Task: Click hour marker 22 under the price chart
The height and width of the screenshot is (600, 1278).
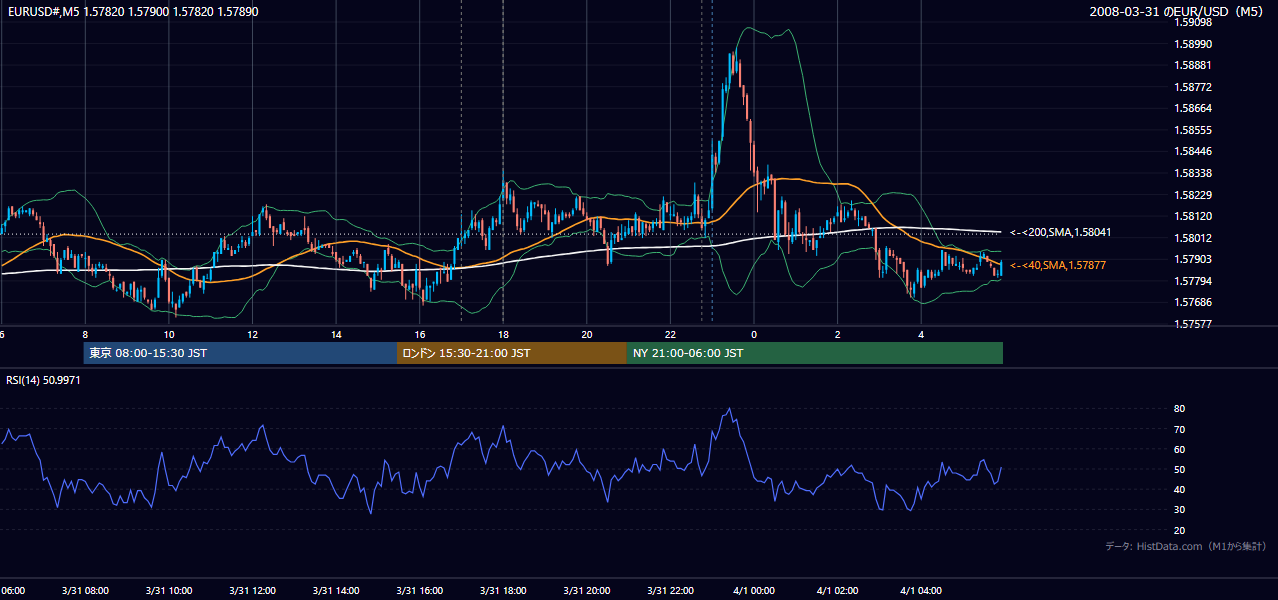Action: (x=671, y=334)
